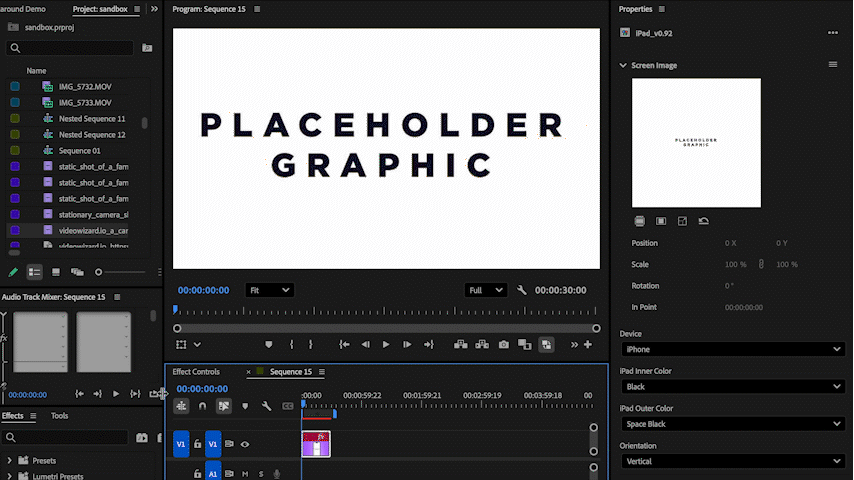Add Marker in Program Monitor
This screenshot has width=854, height=480.
tap(269, 345)
